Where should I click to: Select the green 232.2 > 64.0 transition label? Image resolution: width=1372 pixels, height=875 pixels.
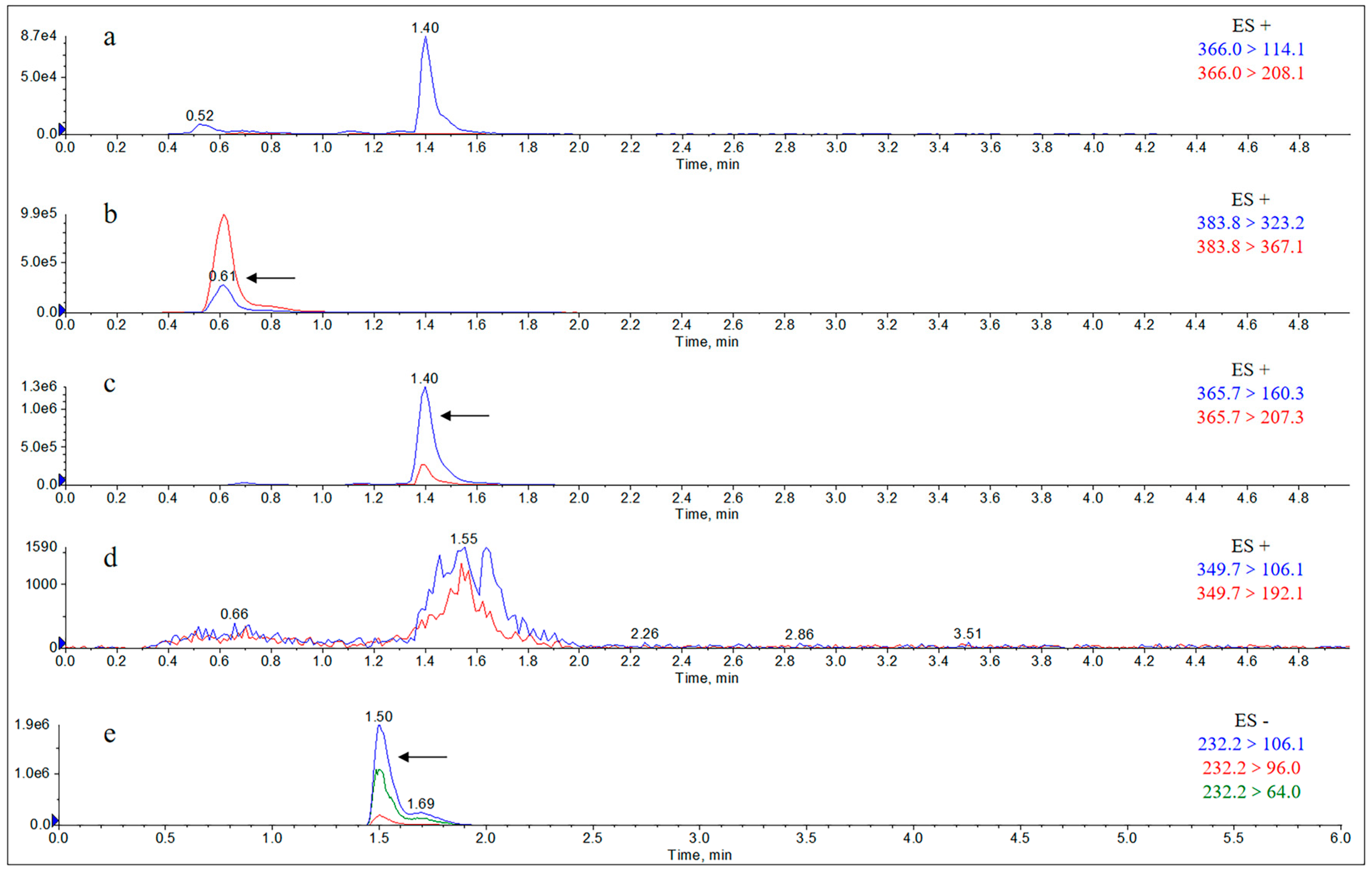click(1251, 792)
